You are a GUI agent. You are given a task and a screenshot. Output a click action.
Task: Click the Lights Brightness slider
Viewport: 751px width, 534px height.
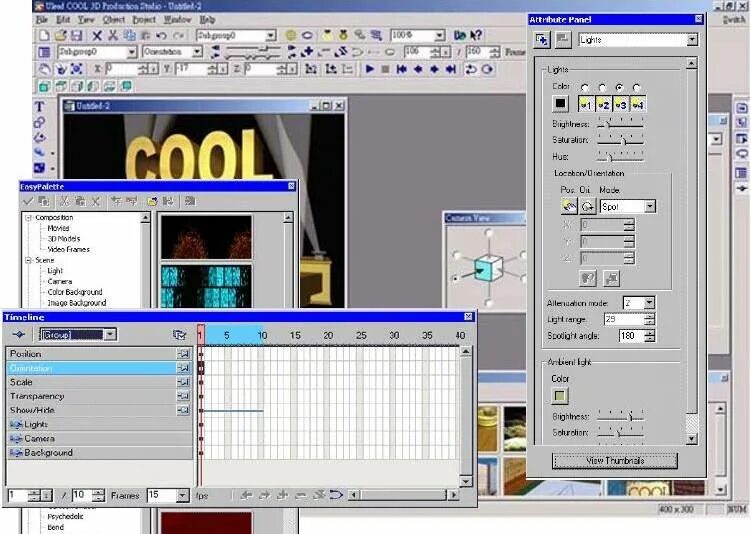620,124
